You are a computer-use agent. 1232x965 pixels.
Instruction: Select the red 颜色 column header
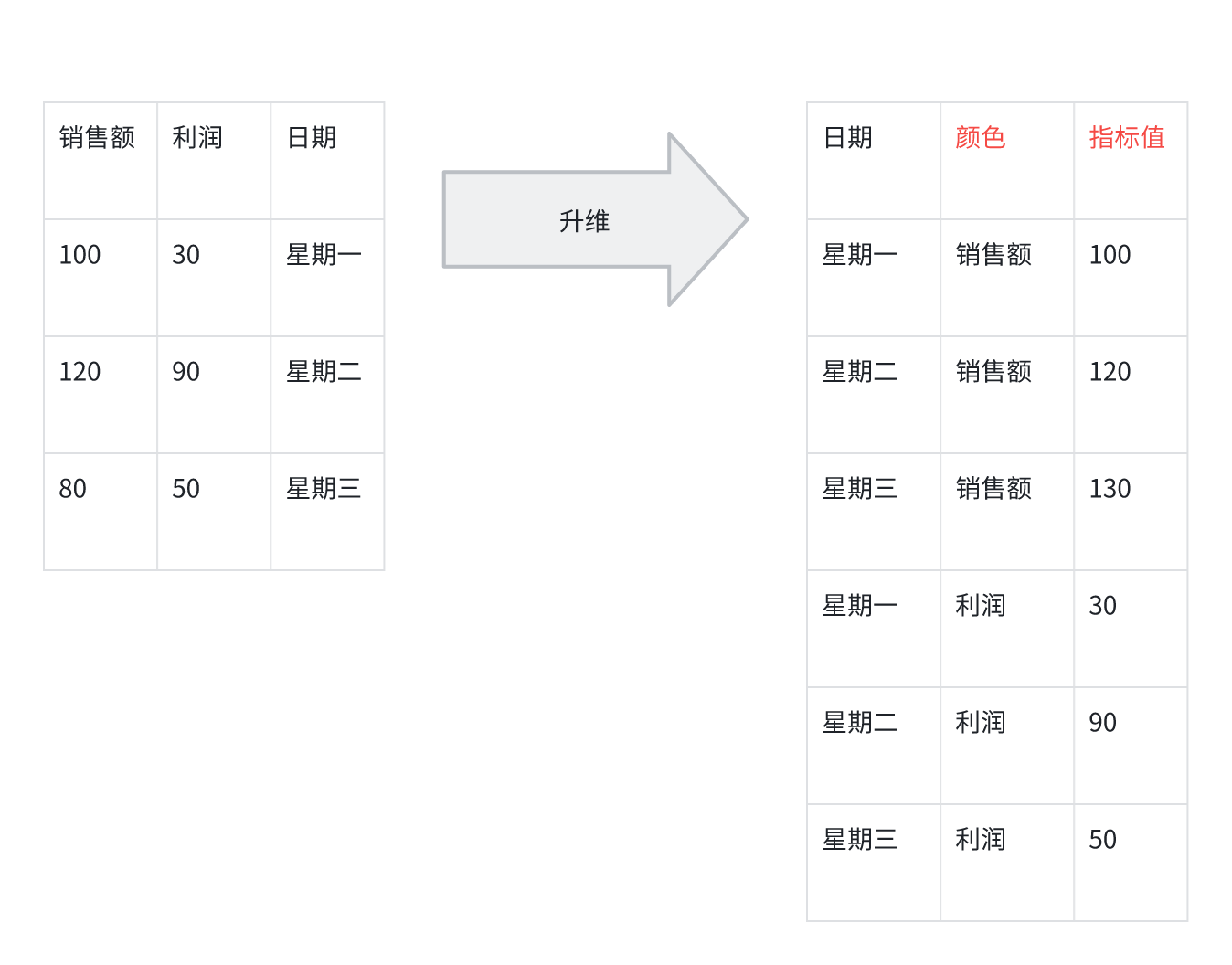(981, 138)
